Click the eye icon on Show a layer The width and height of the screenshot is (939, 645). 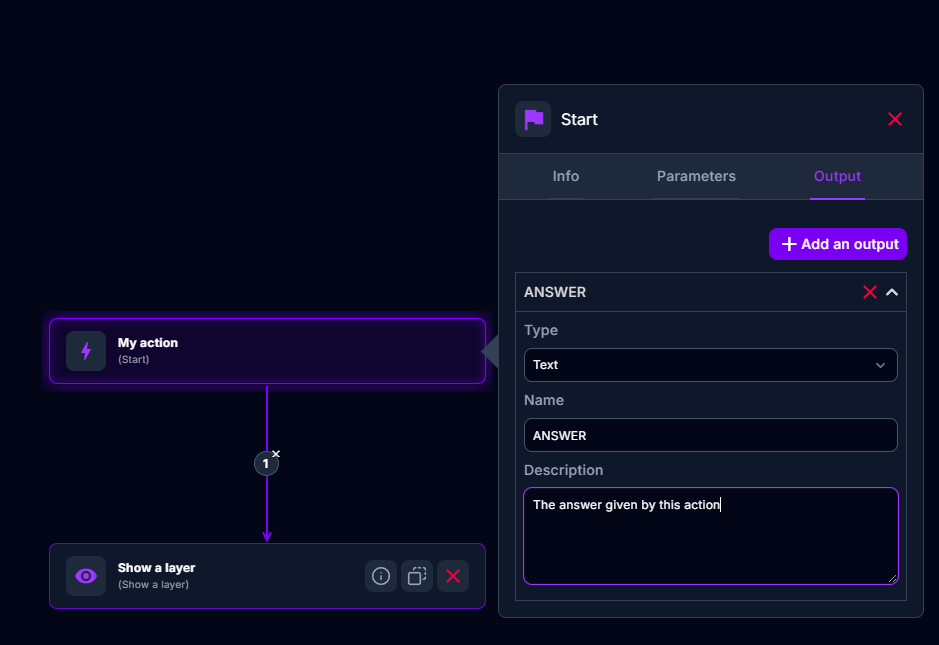point(86,576)
